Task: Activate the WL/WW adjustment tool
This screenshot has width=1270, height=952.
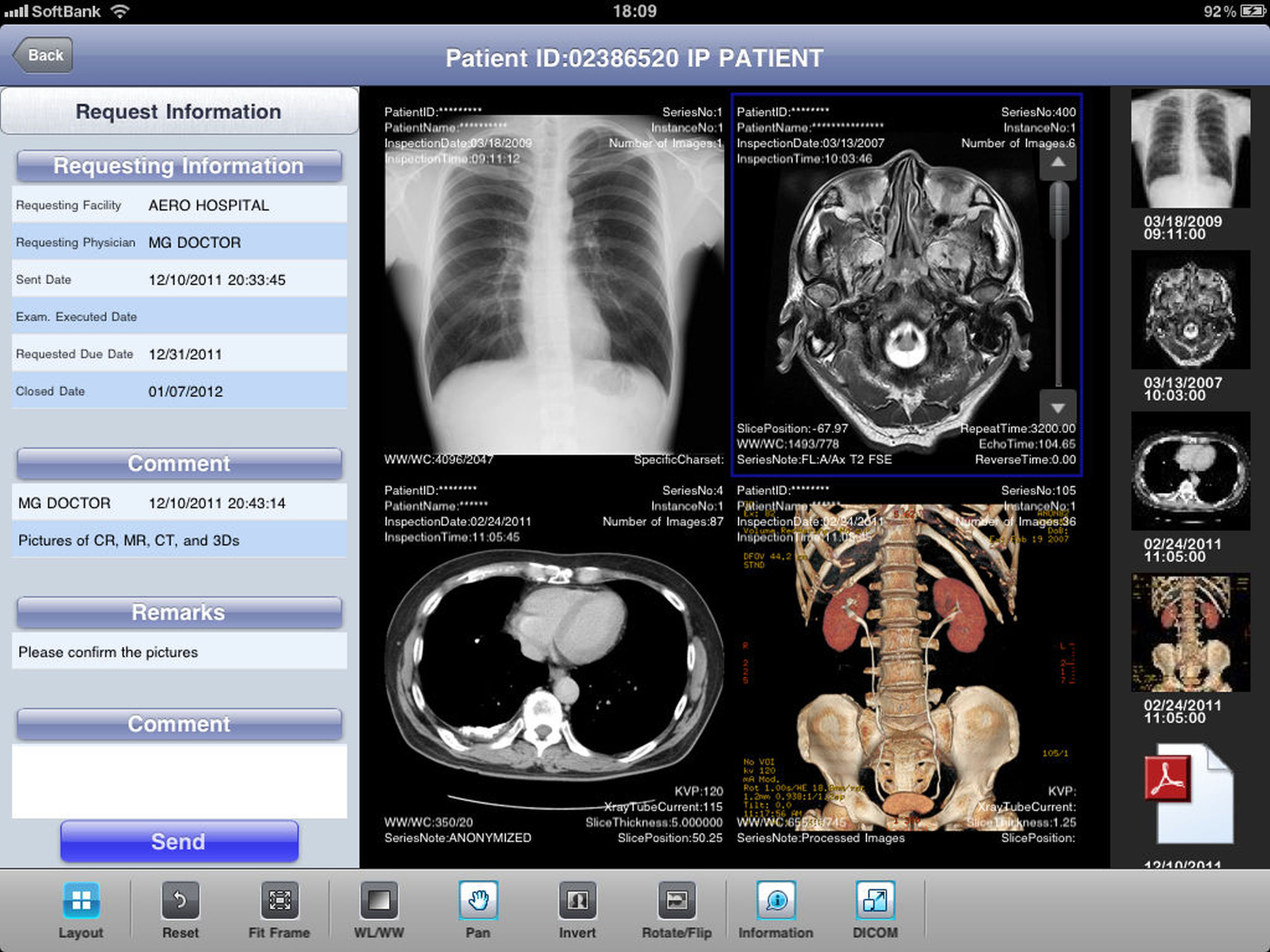Action: tap(379, 900)
